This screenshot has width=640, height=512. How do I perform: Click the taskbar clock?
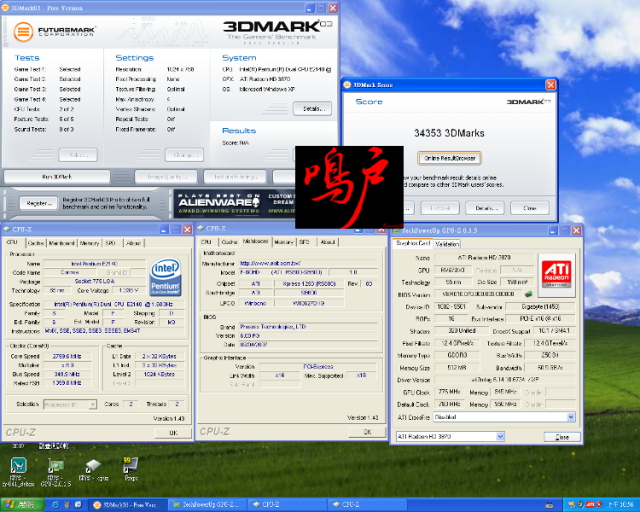click(621, 505)
